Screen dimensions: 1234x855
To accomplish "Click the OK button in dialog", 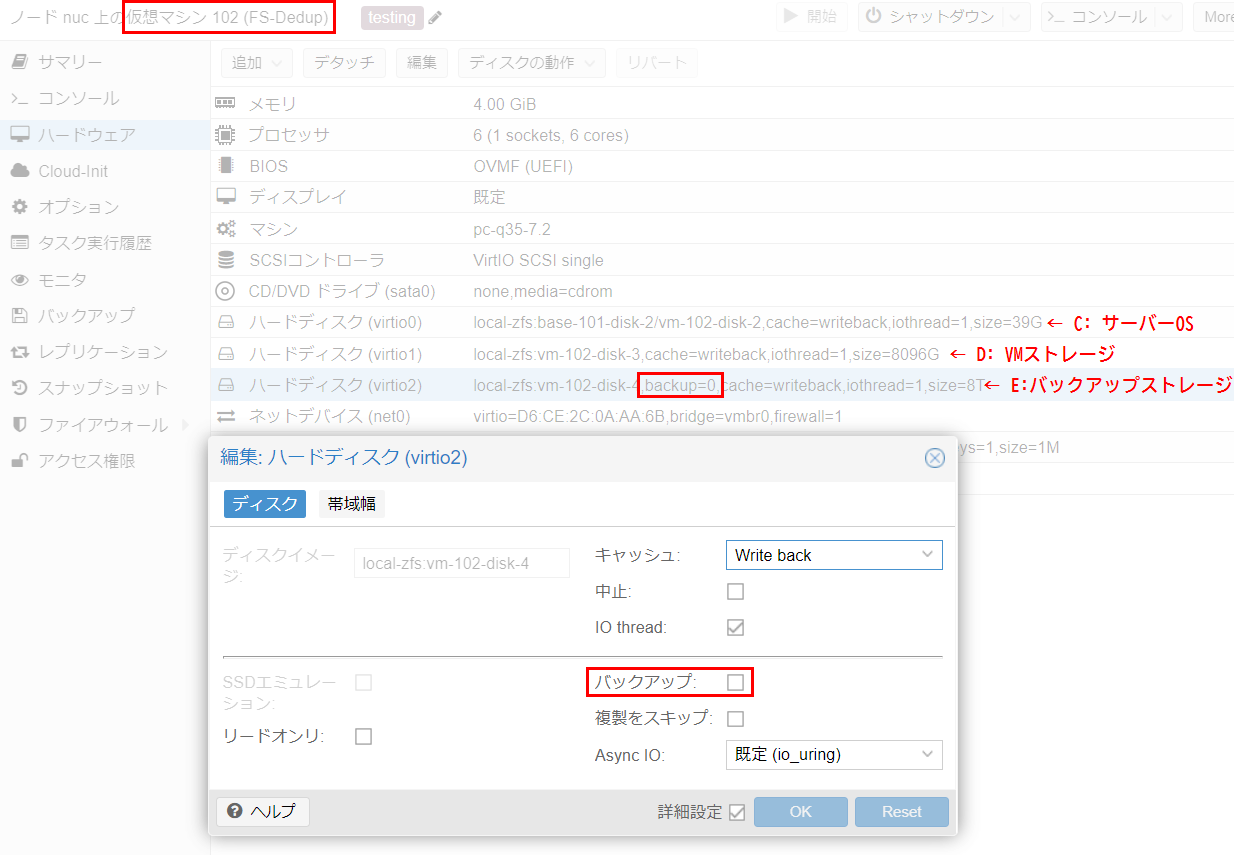I will [801, 812].
